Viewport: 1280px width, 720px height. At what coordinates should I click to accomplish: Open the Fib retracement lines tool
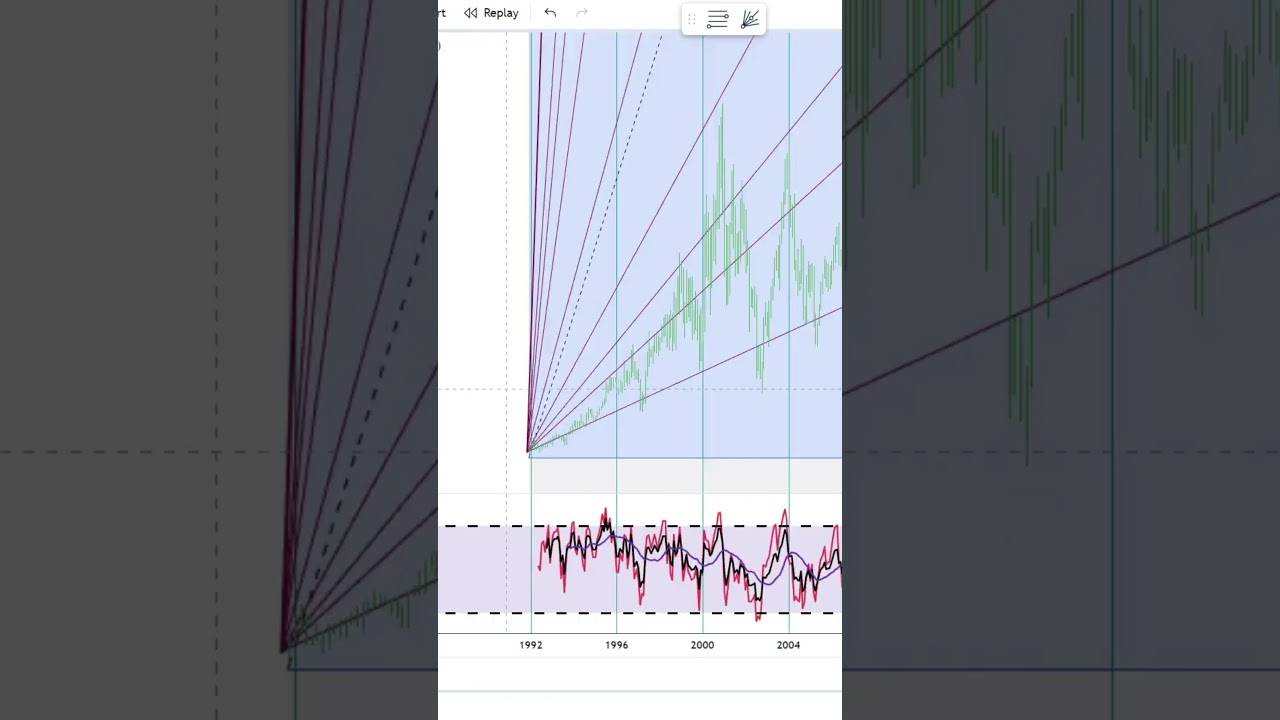[717, 19]
